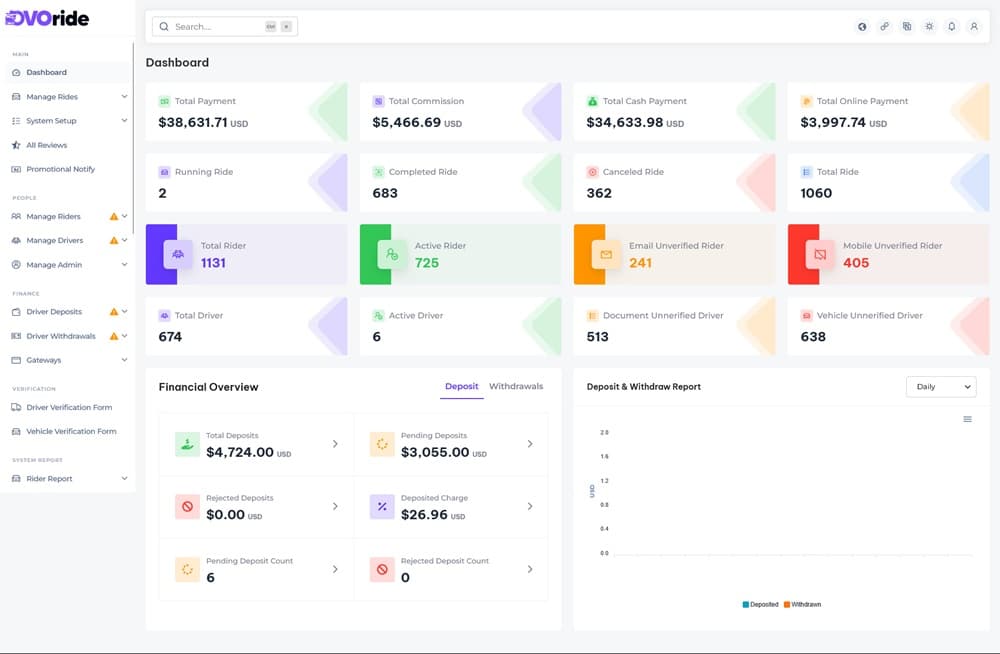Click the OVOride logo

coord(47,19)
